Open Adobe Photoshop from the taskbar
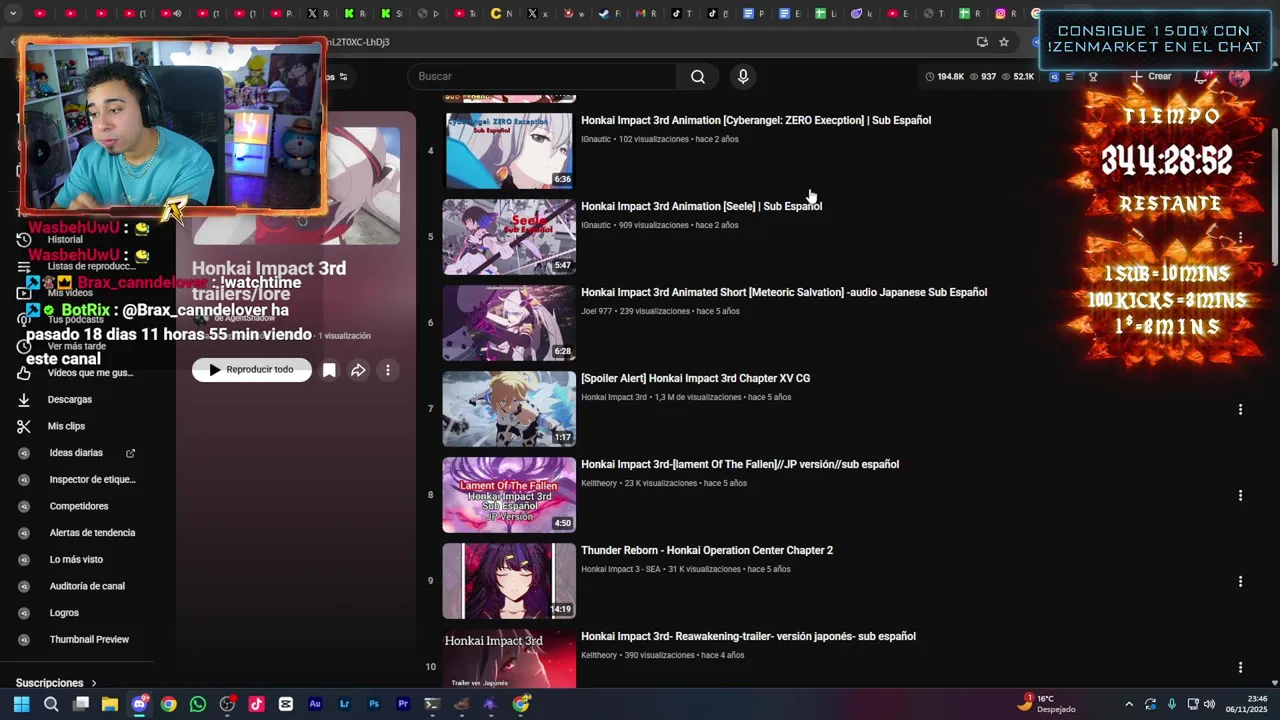1280x720 pixels. pyautogui.click(x=374, y=704)
